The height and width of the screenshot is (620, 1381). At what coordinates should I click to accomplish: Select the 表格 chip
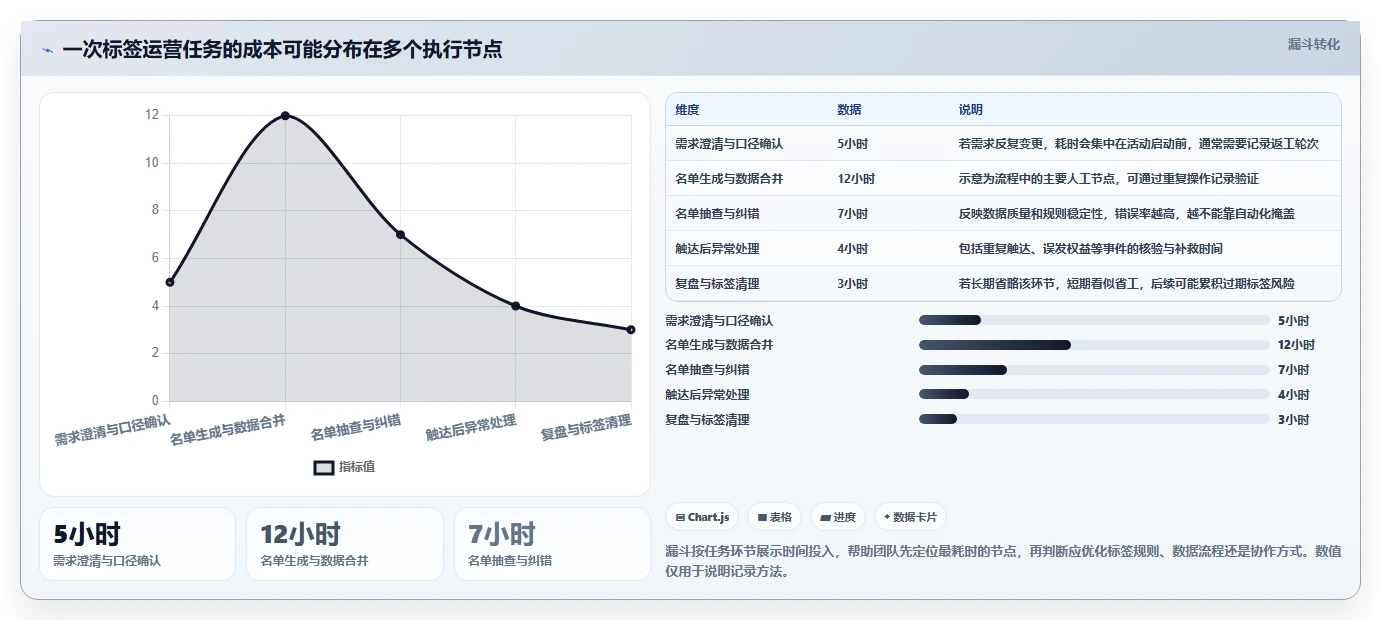pos(775,517)
